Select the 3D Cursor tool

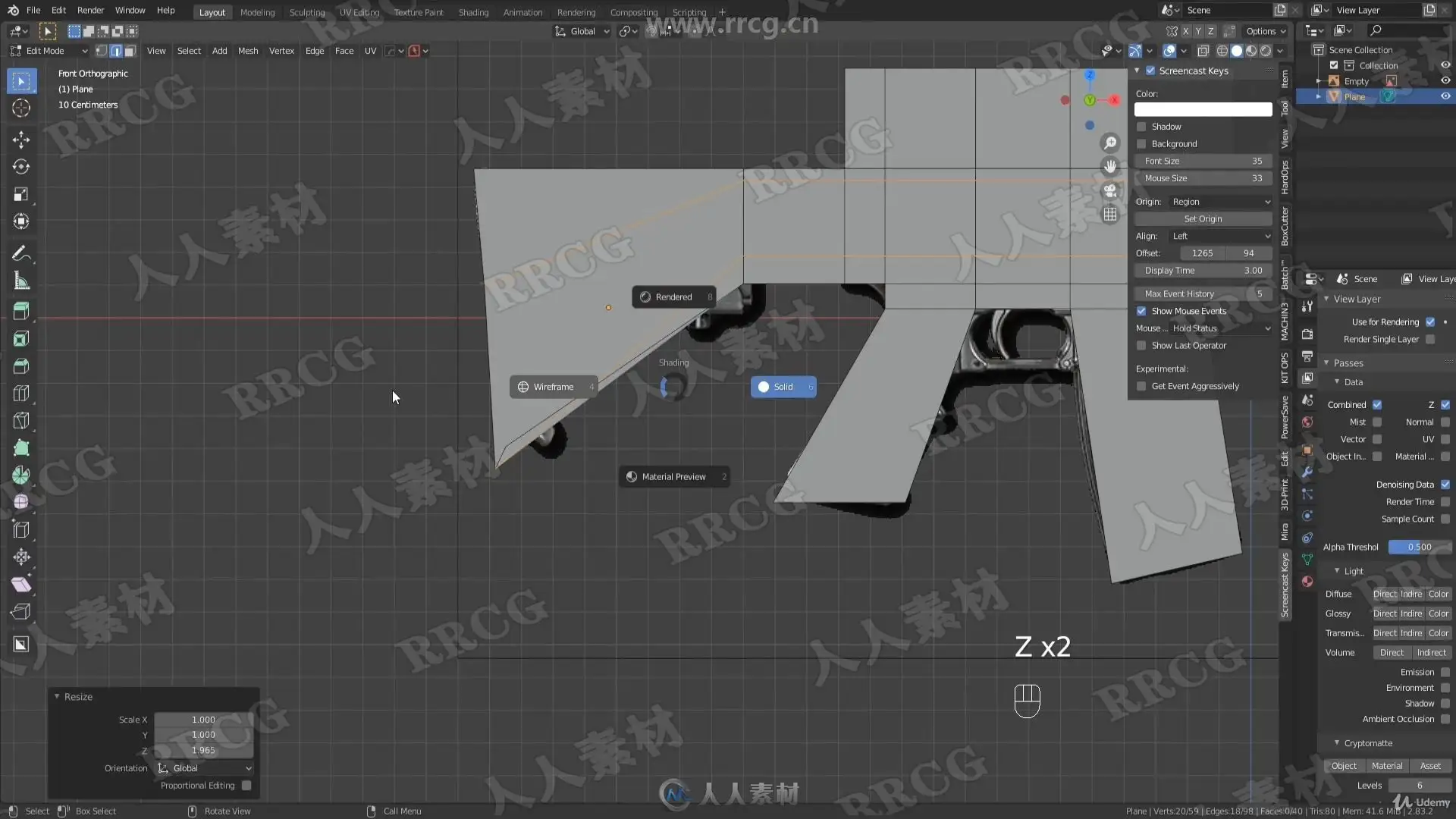[21, 108]
